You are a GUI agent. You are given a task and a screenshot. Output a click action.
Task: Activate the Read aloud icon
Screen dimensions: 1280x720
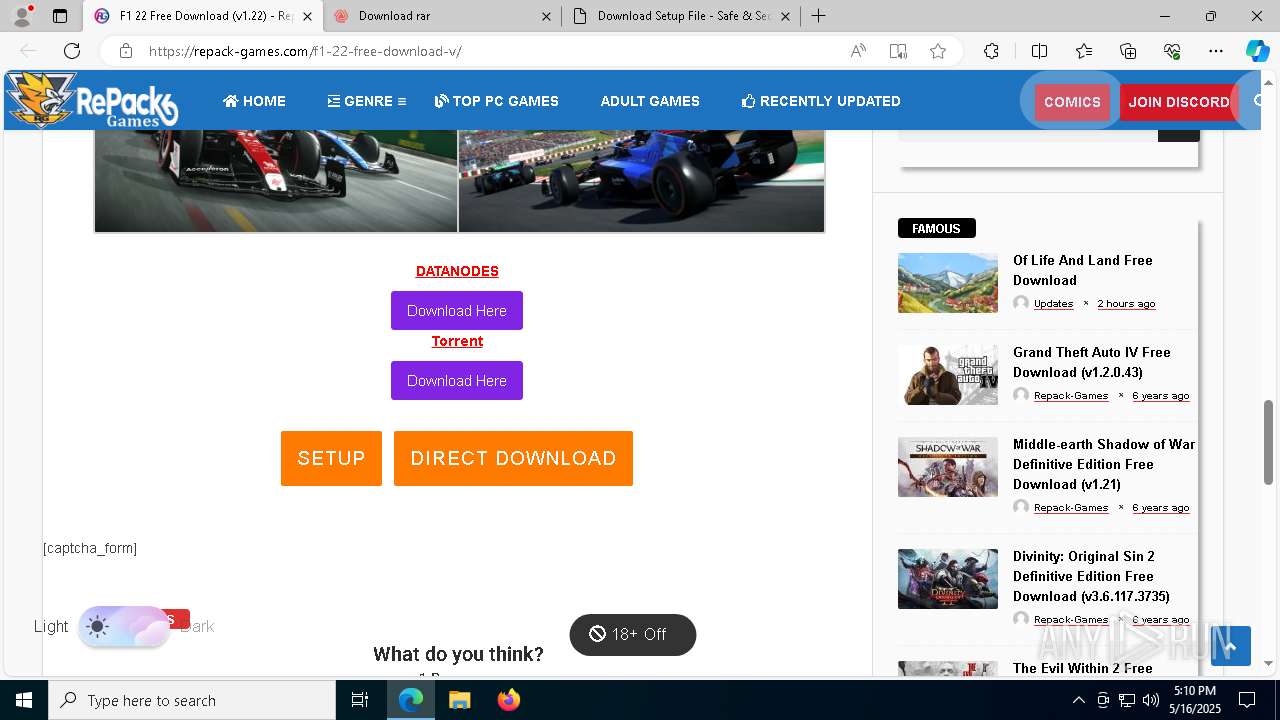point(858,51)
